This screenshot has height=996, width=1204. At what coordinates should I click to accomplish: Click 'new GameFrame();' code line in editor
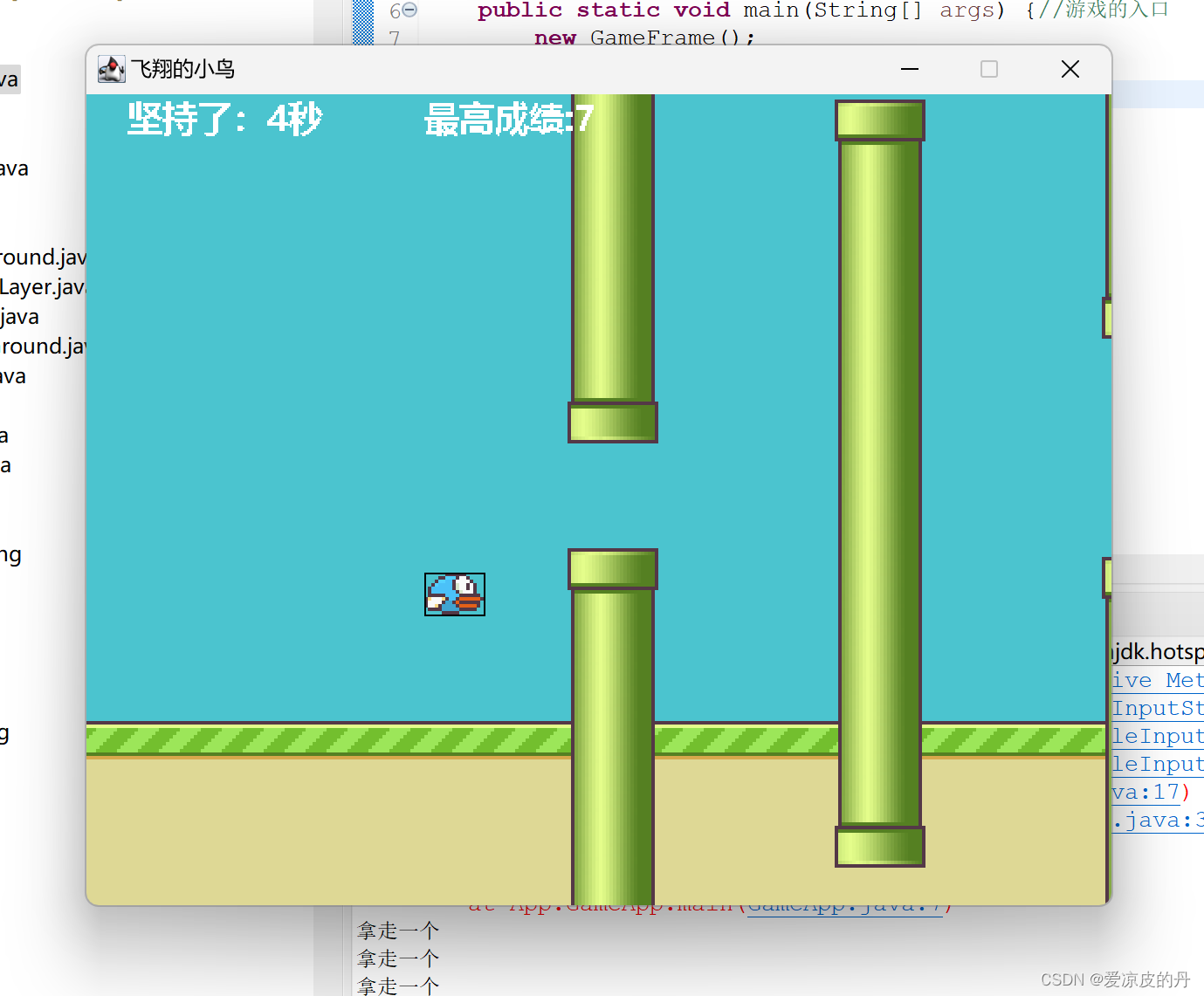[644, 38]
